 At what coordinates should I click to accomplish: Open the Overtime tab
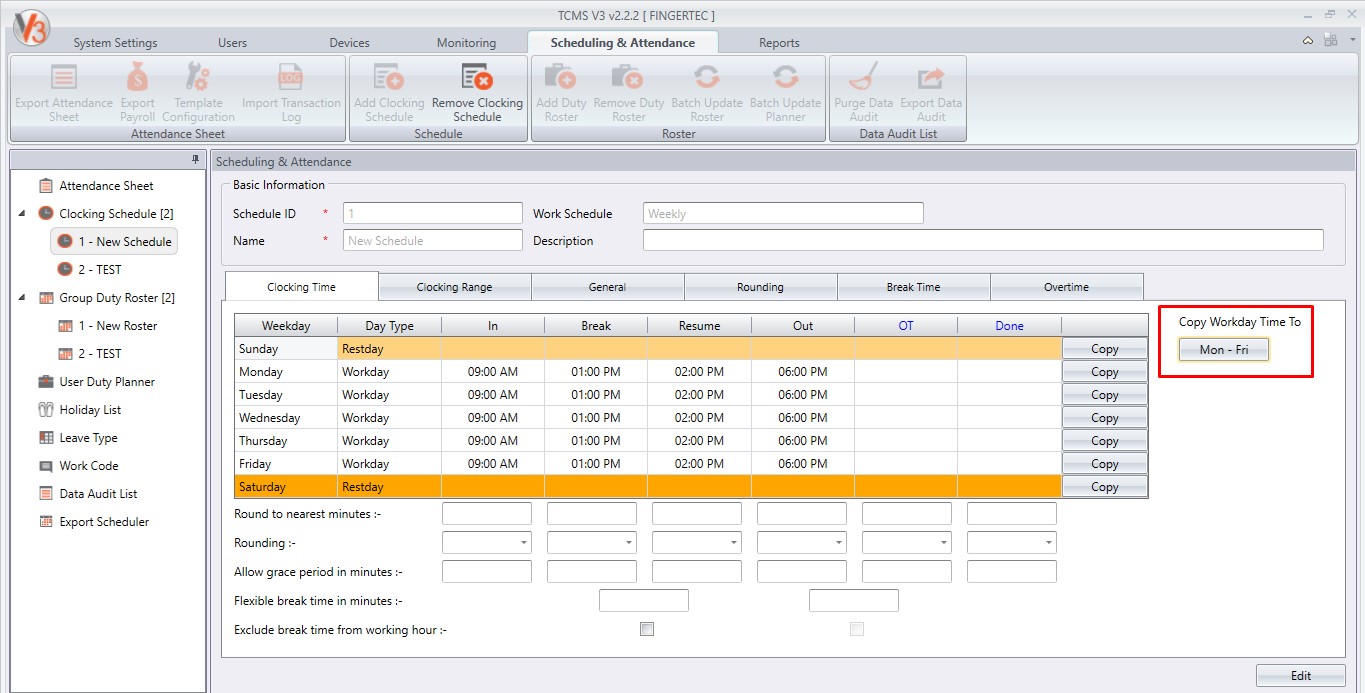[1067, 287]
